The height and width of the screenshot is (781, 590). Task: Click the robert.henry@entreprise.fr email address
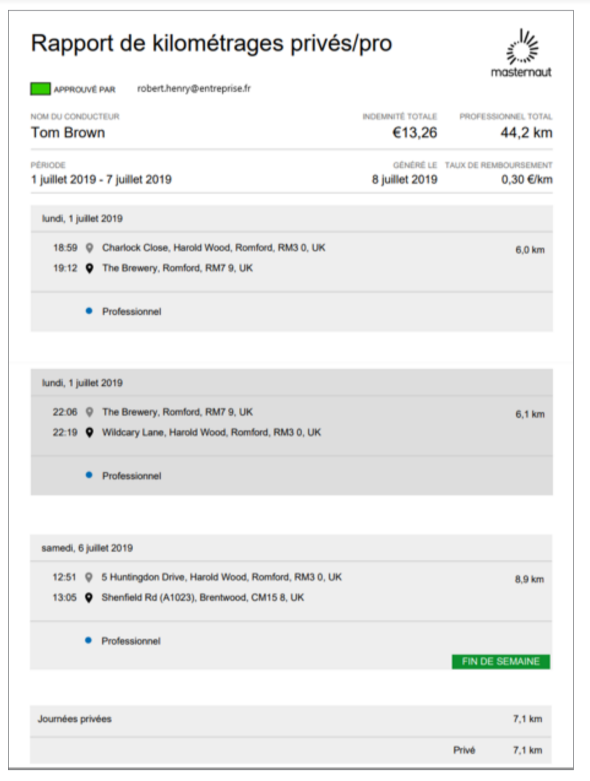click(x=194, y=89)
